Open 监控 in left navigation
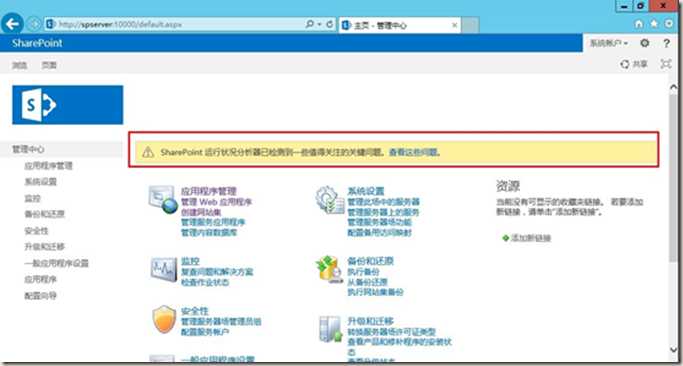 click(x=33, y=199)
